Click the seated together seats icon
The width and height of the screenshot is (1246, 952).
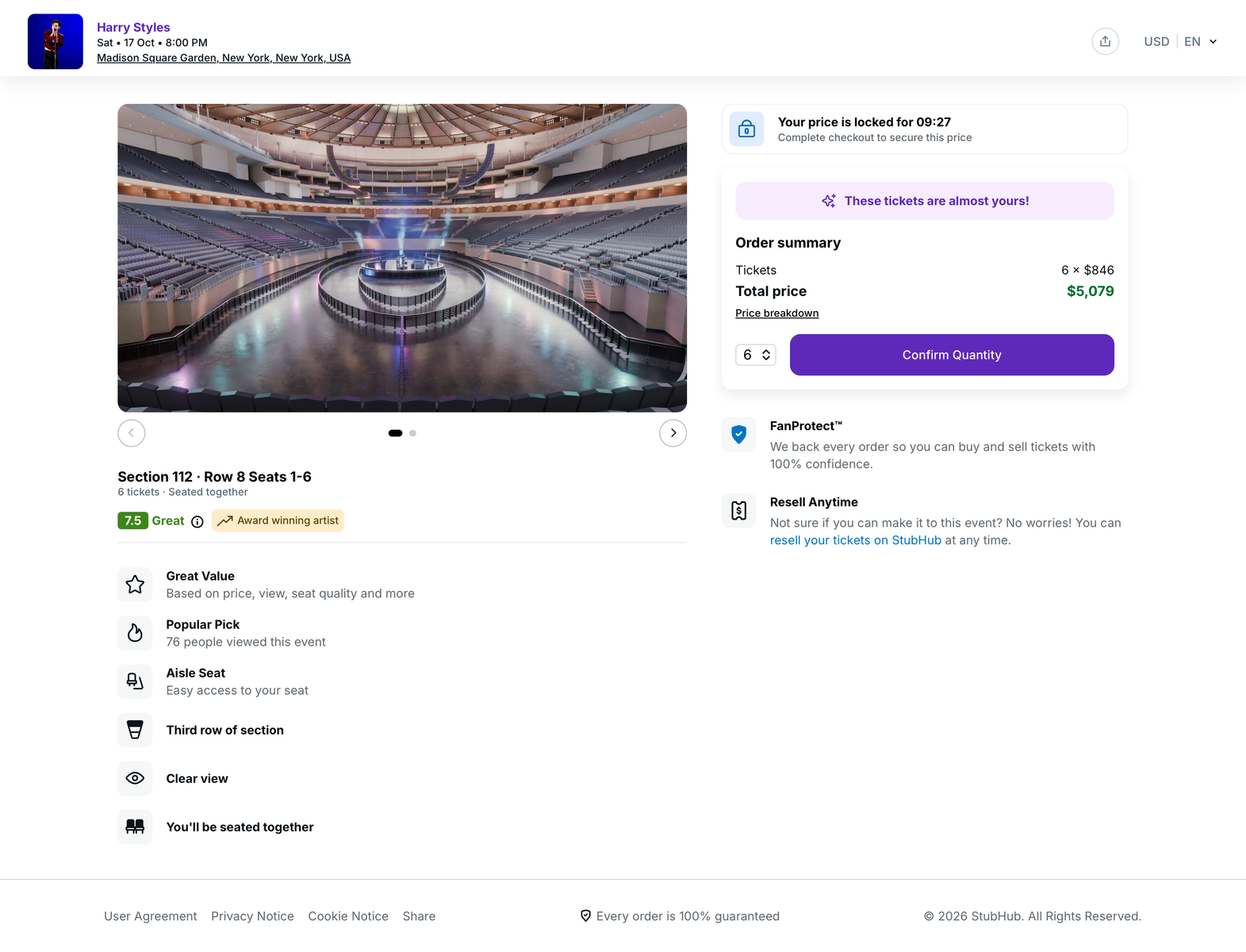click(135, 827)
